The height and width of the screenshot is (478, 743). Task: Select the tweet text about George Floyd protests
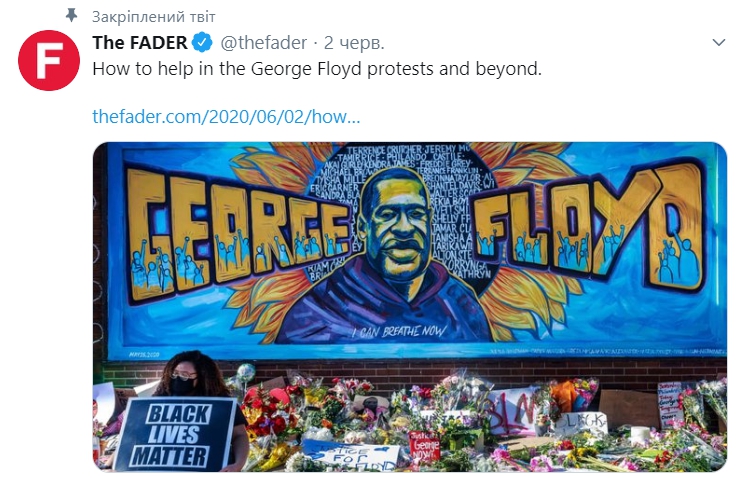(317, 69)
